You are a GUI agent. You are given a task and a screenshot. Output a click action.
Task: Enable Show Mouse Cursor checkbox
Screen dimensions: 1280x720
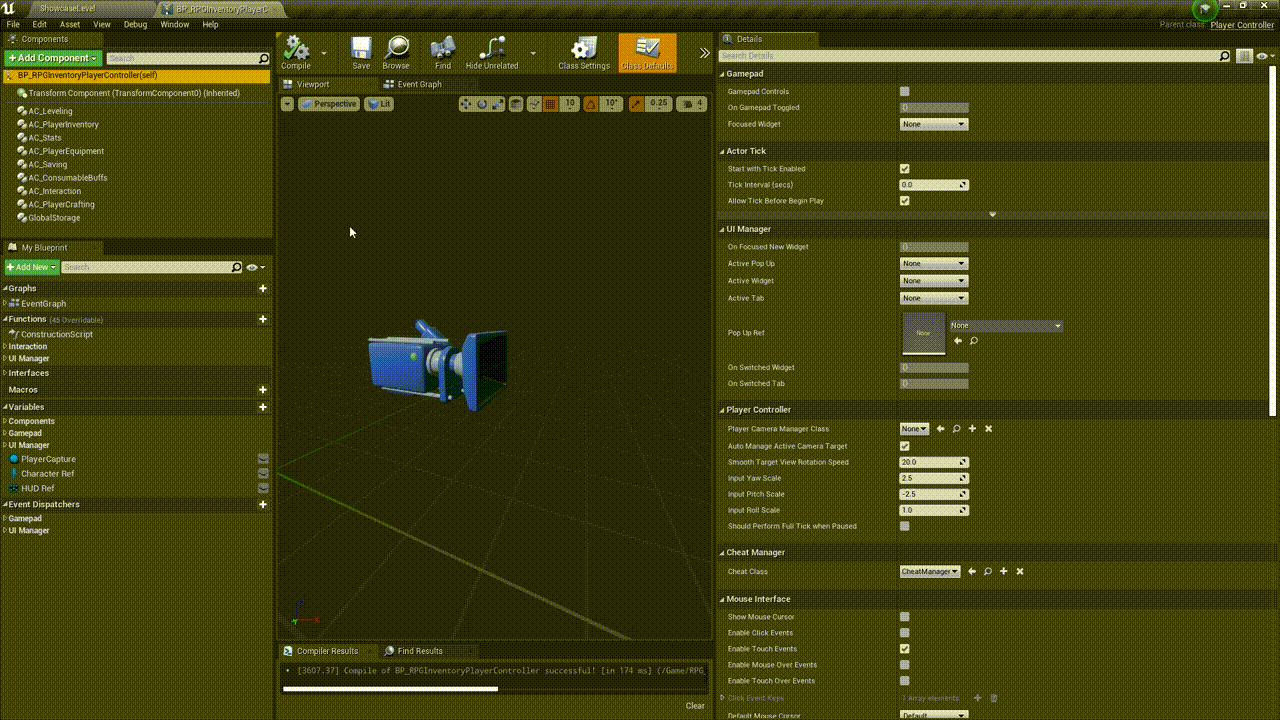[905, 617]
